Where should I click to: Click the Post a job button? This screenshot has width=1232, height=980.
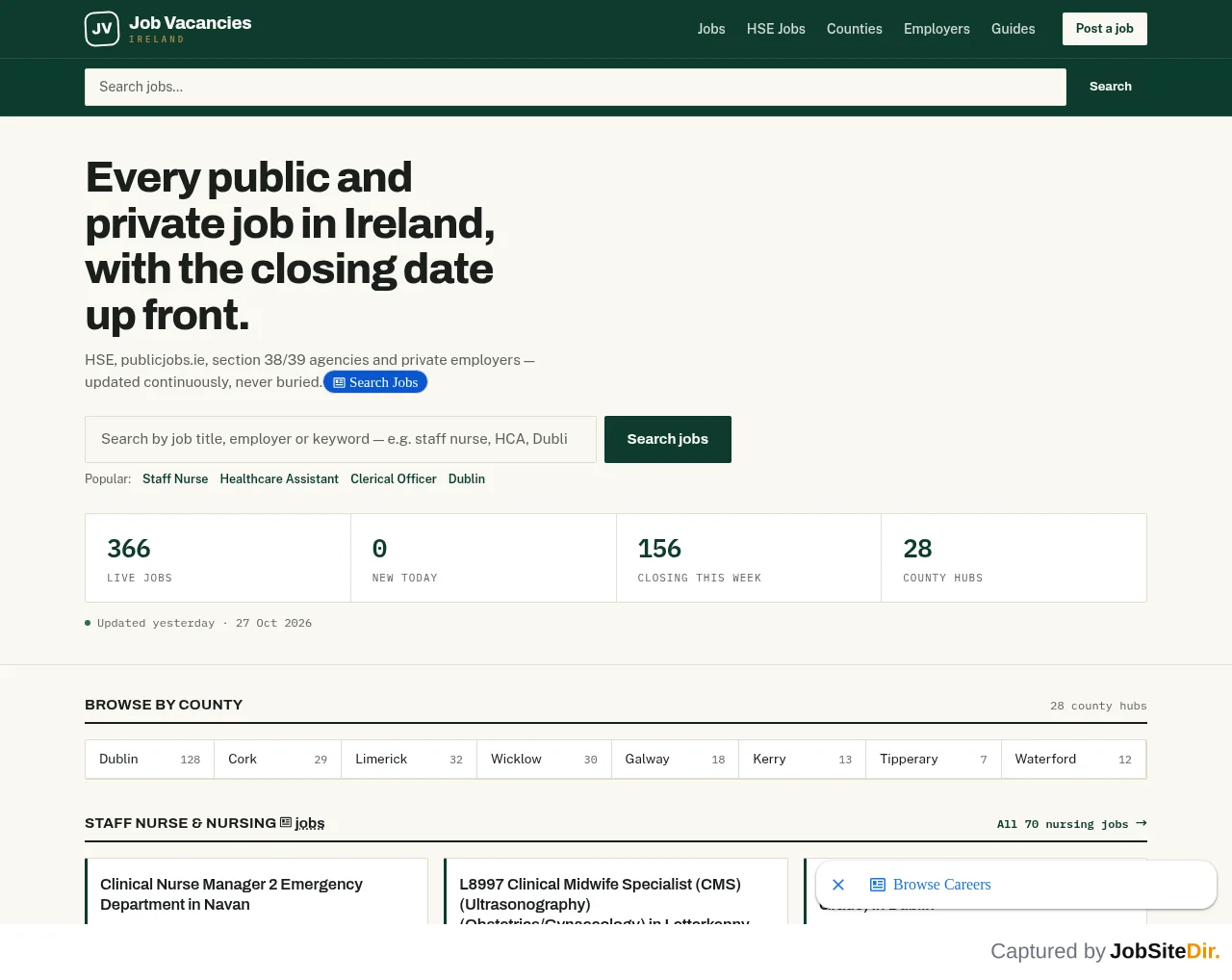point(1105,29)
